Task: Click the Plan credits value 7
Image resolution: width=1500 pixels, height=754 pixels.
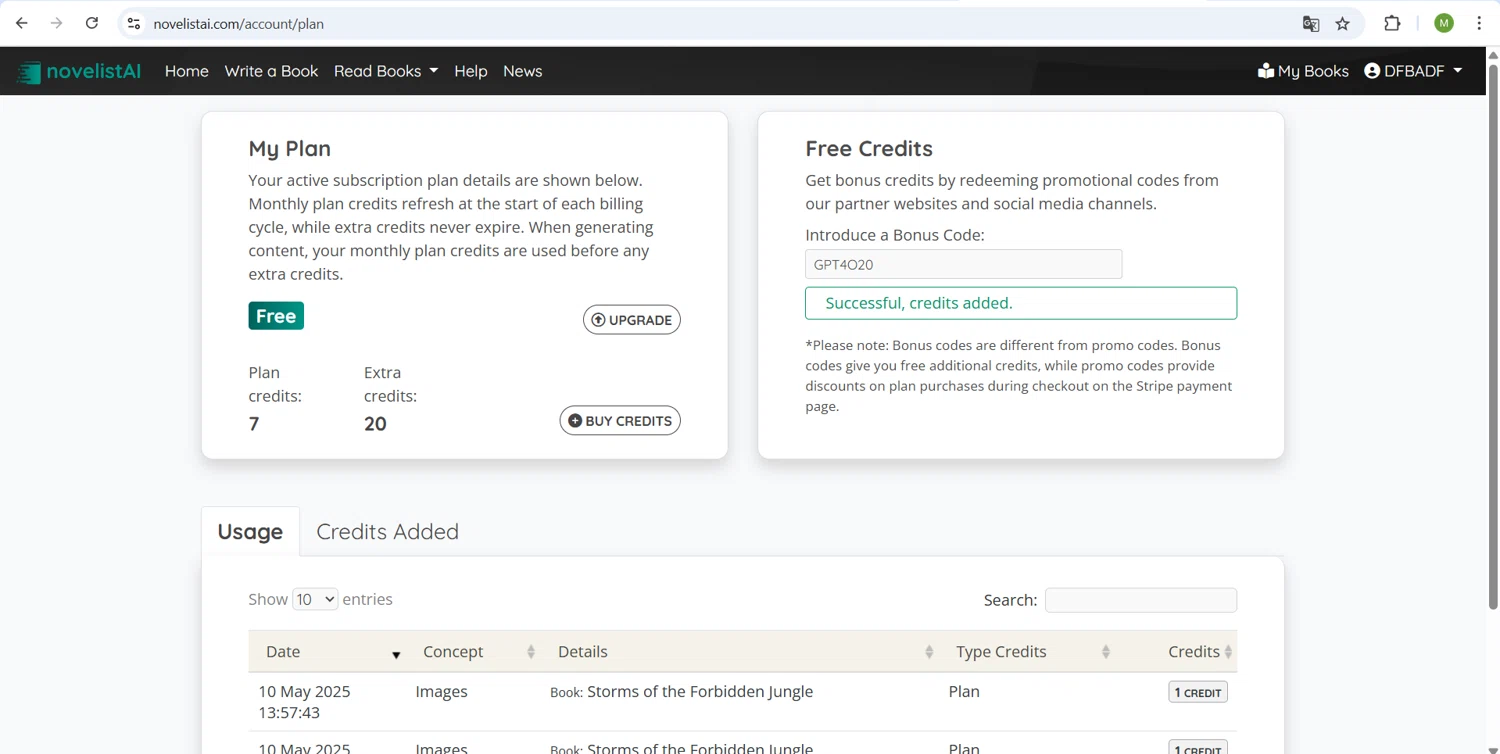Action: [254, 424]
